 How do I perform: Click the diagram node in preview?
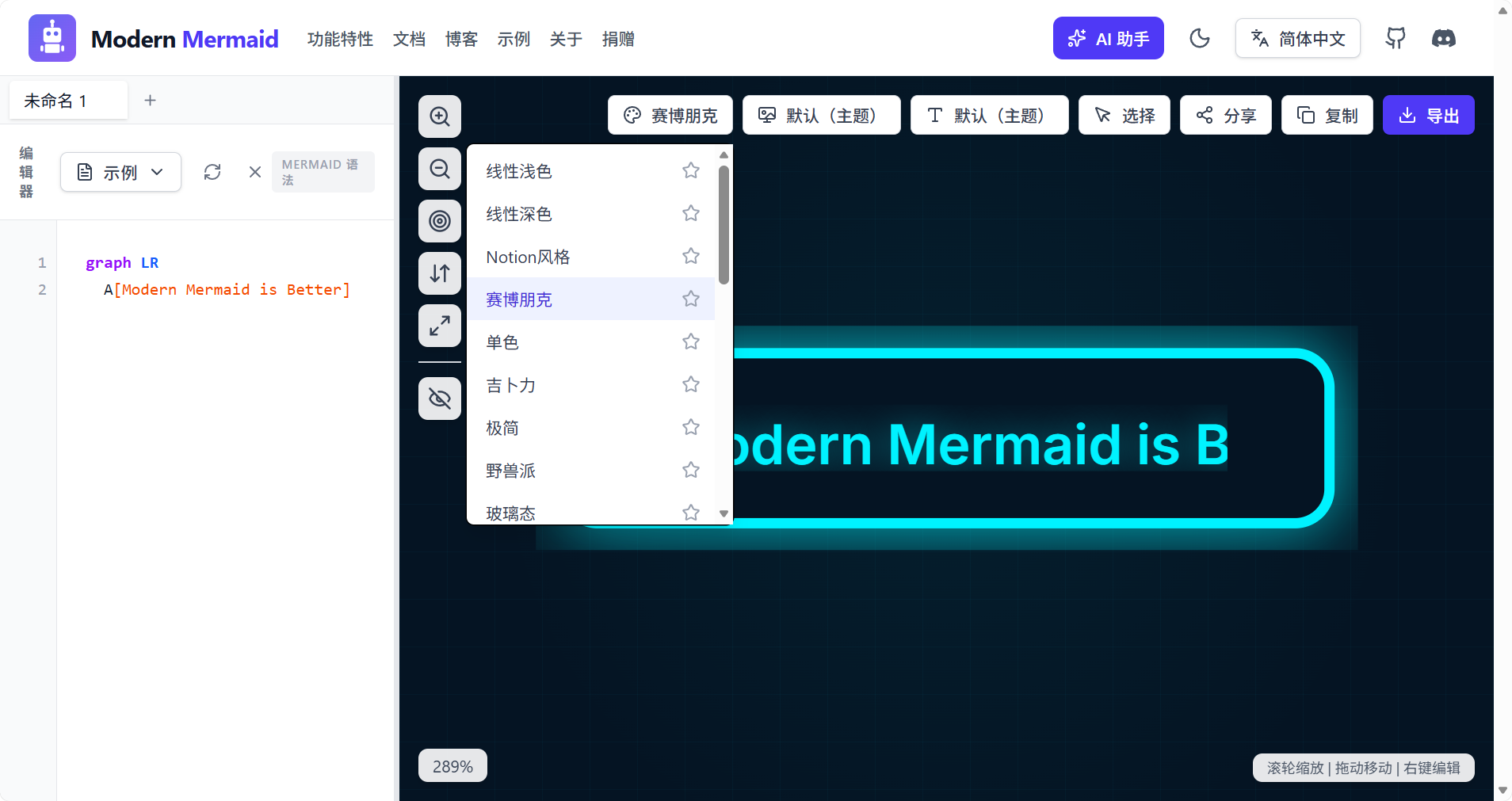click(1030, 438)
